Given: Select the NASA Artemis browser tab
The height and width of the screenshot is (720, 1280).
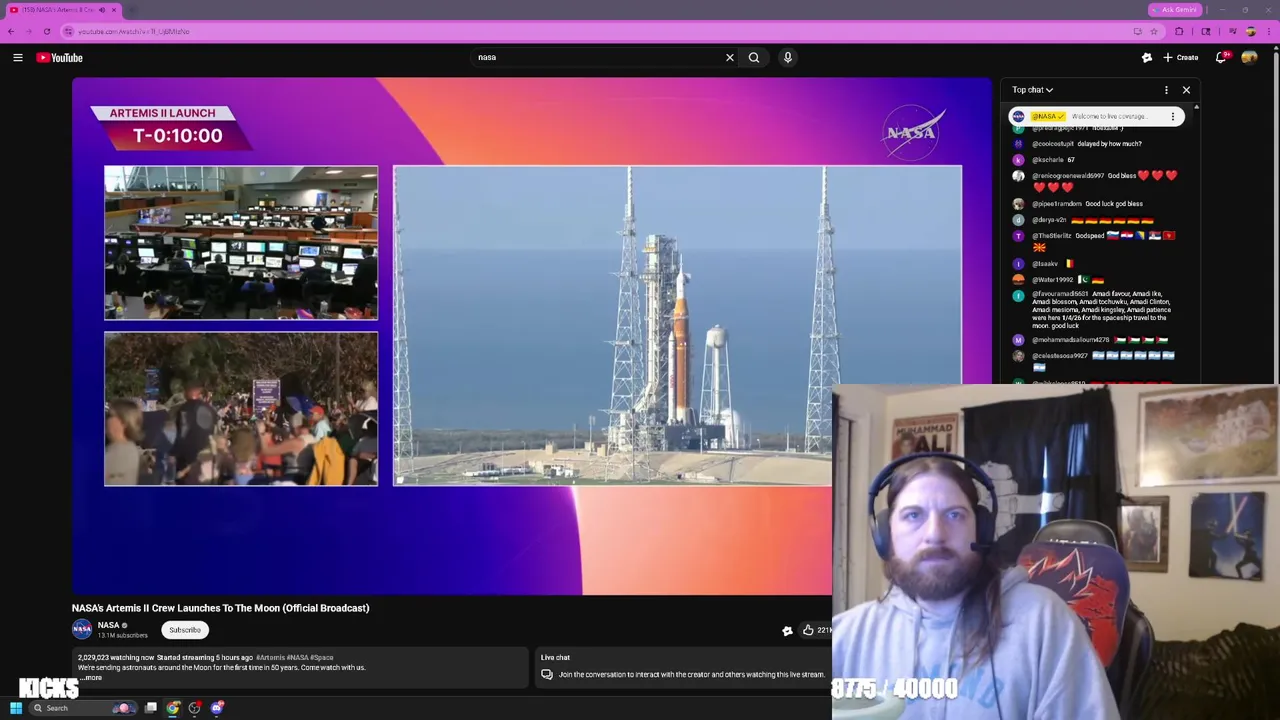Looking at the screenshot, I should (62, 9).
